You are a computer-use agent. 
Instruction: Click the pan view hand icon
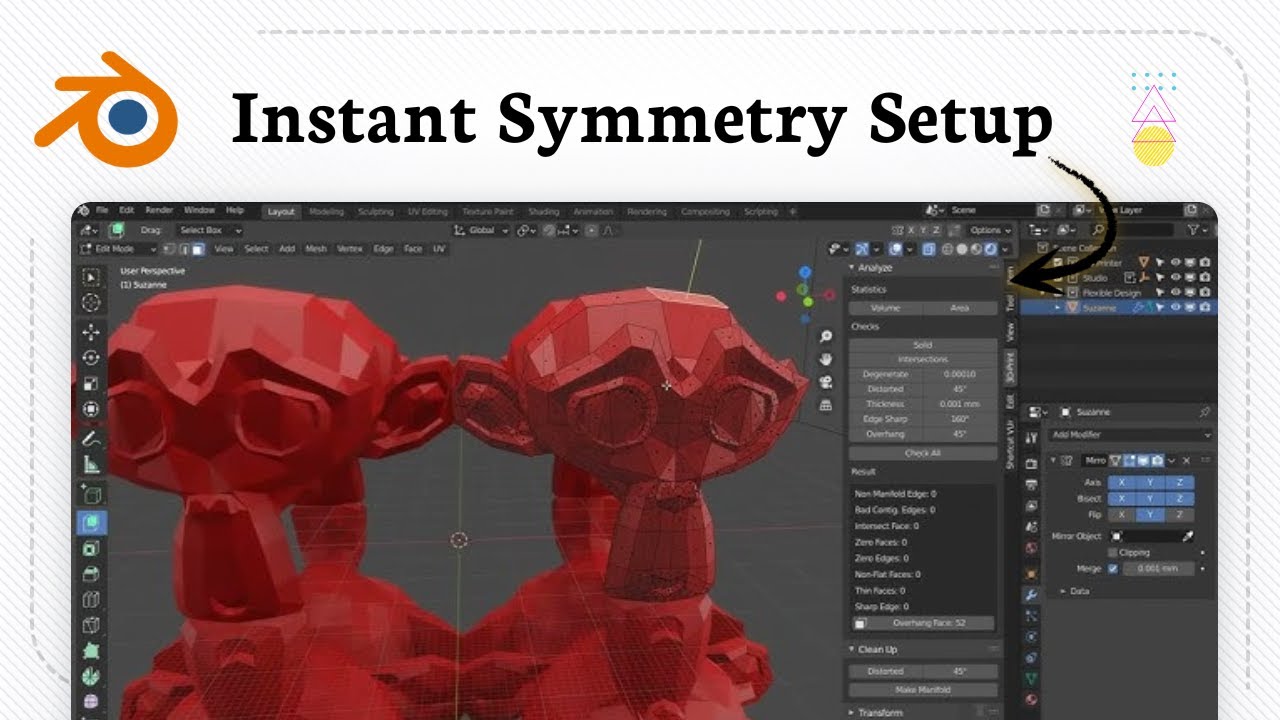[826, 360]
